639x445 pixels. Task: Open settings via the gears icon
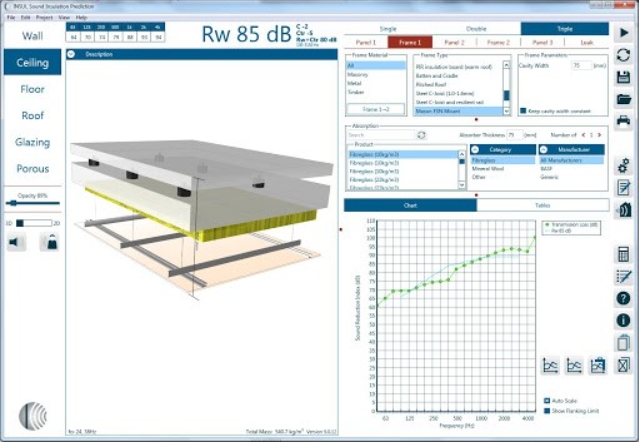[624, 166]
